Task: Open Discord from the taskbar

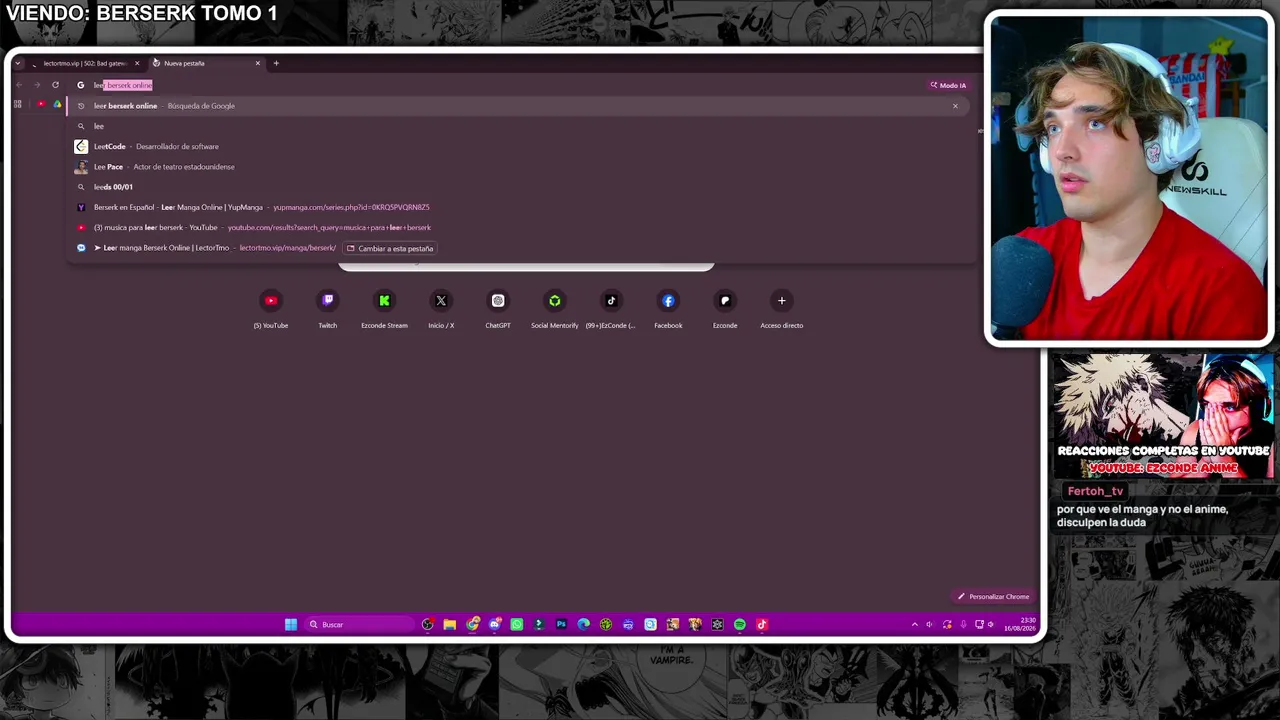Action: click(x=495, y=625)
